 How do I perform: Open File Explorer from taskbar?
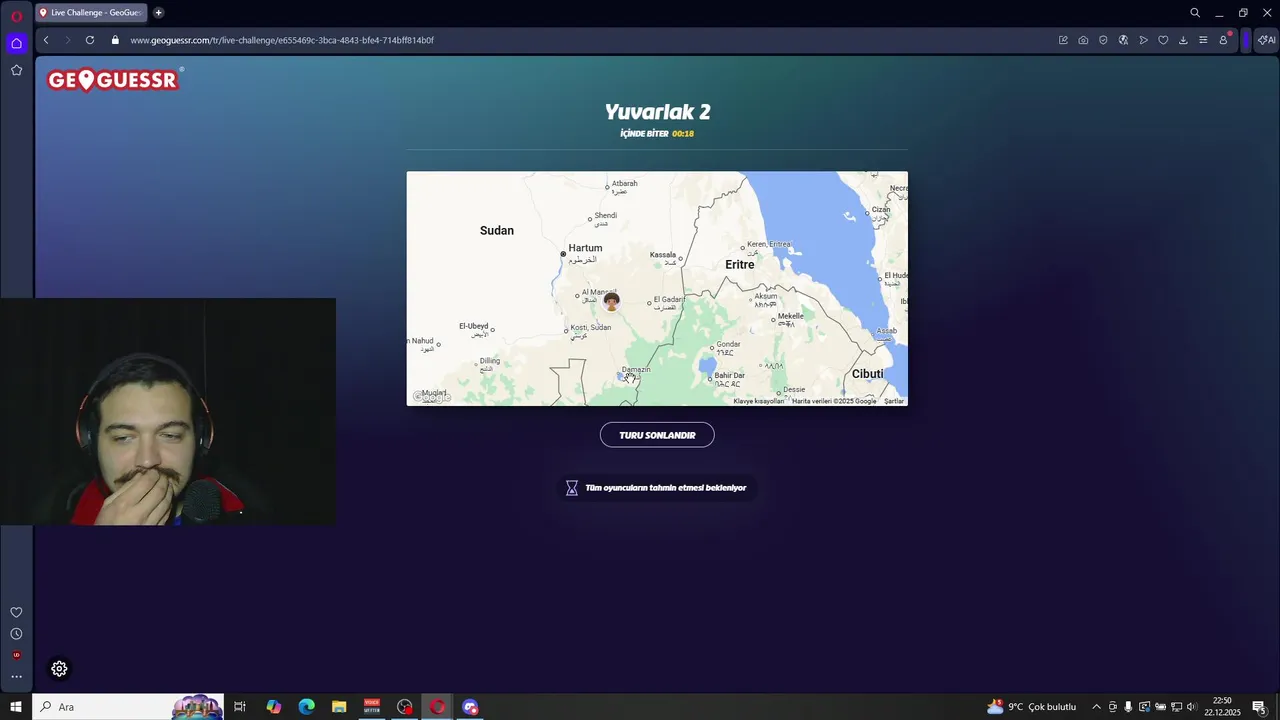[x=339, y=707]
